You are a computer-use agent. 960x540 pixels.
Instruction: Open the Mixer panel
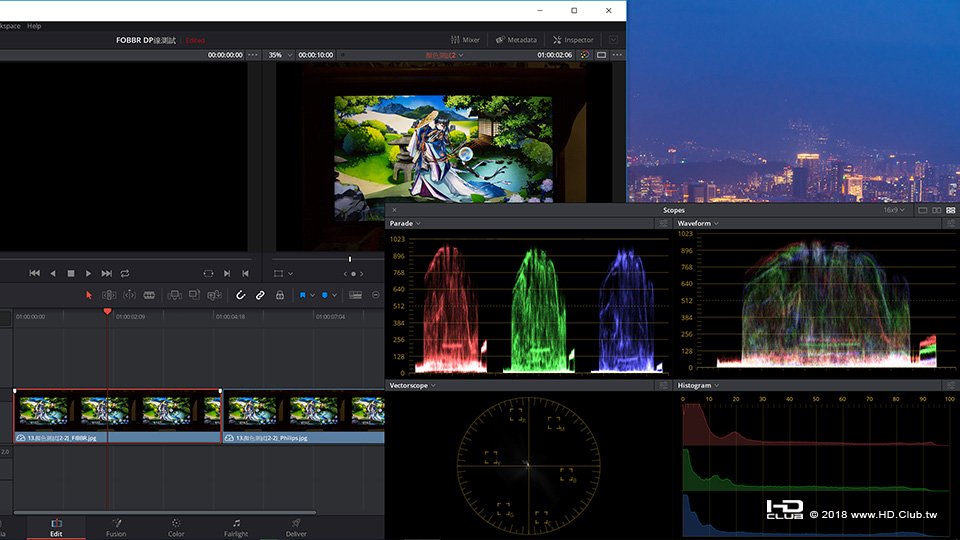[464, 40]
